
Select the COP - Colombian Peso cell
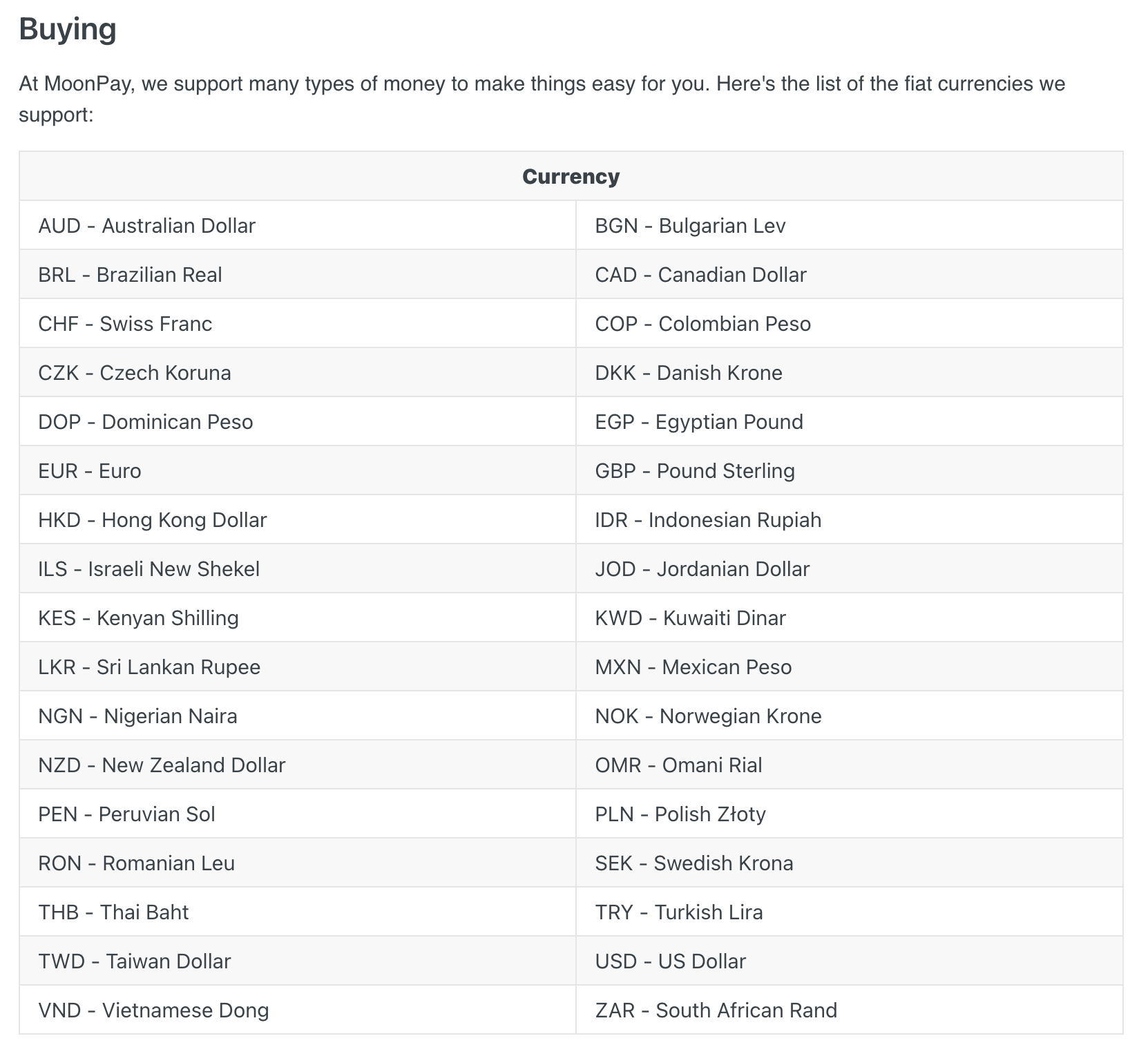click(x=850, y=323)
